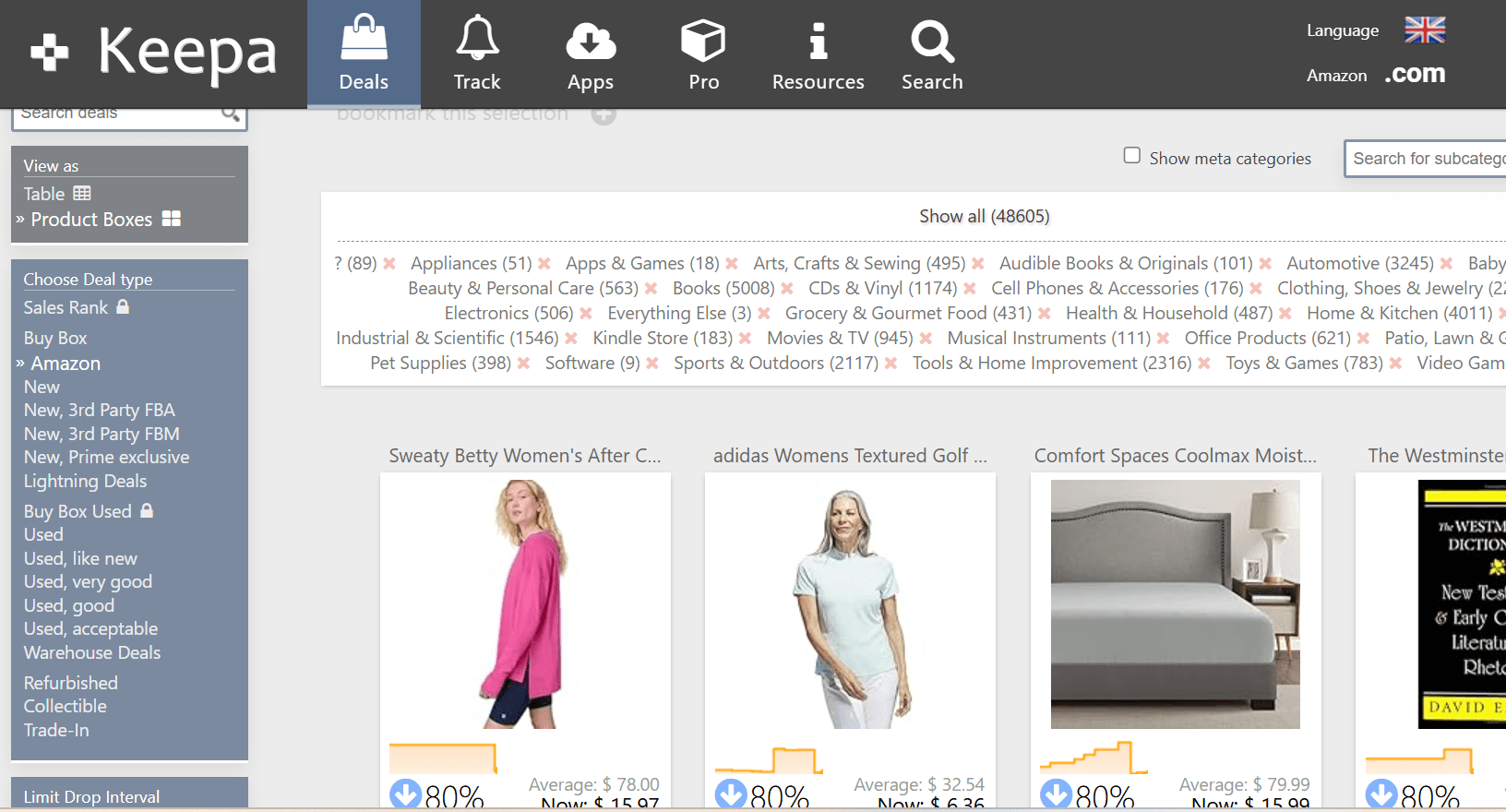Open the Track bell icon

[x=477, y=54]
